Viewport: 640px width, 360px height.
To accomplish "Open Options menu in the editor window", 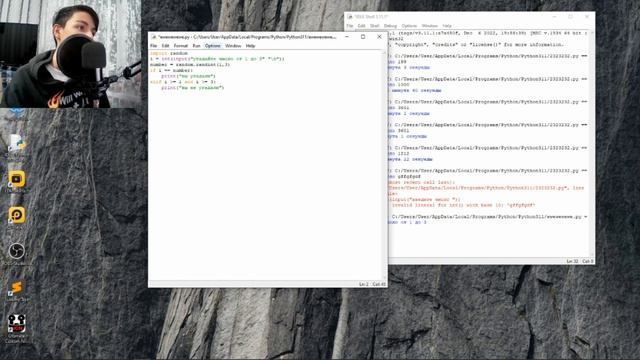I will point(213,46).
